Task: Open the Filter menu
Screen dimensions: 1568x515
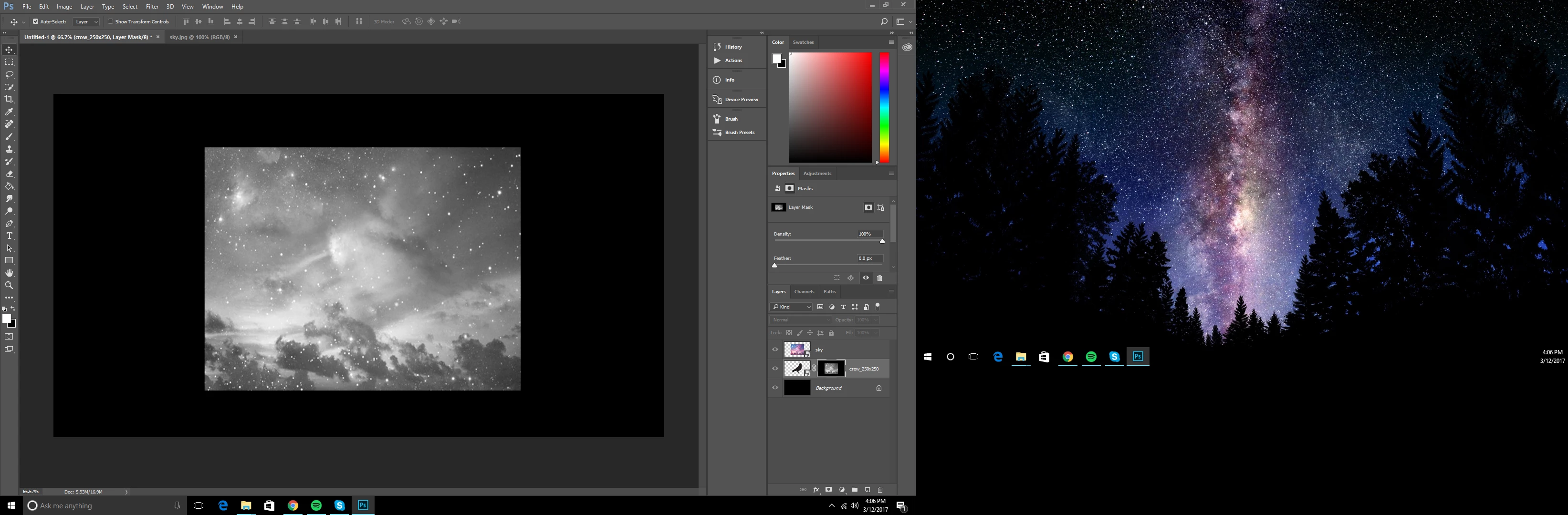Action: click(x=152, y=7)
